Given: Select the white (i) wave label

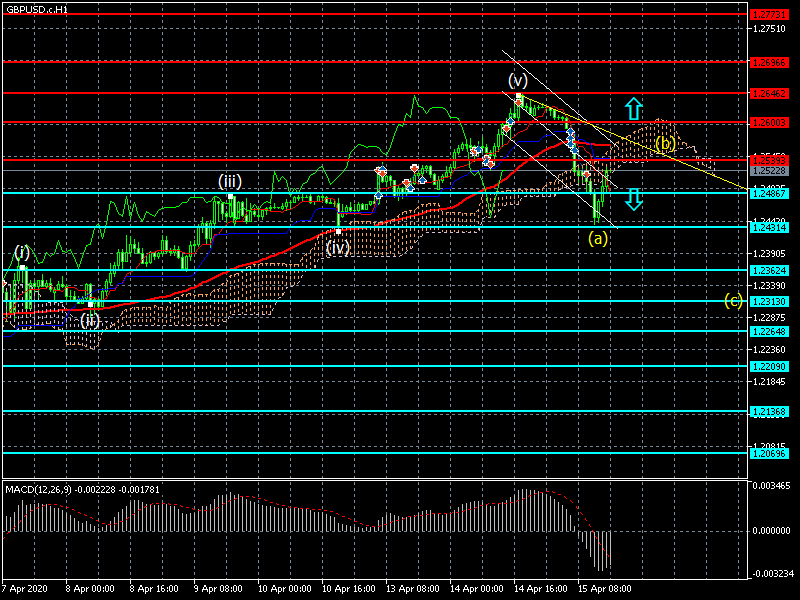Looking at the screenshot, I should pos(21,251).
